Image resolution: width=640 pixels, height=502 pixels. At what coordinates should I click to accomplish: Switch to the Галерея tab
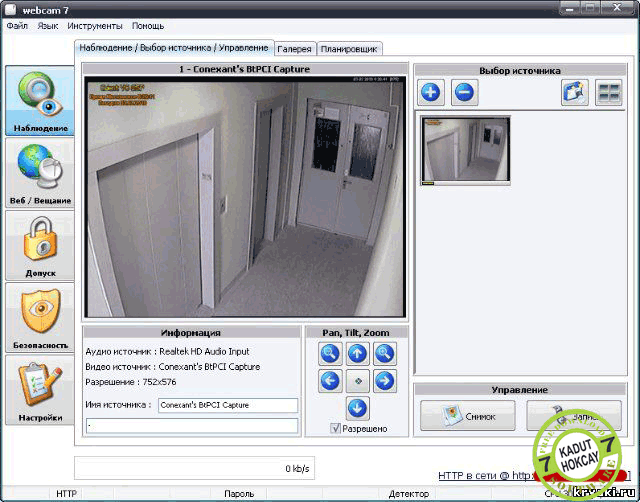click(x=294, y=49)
